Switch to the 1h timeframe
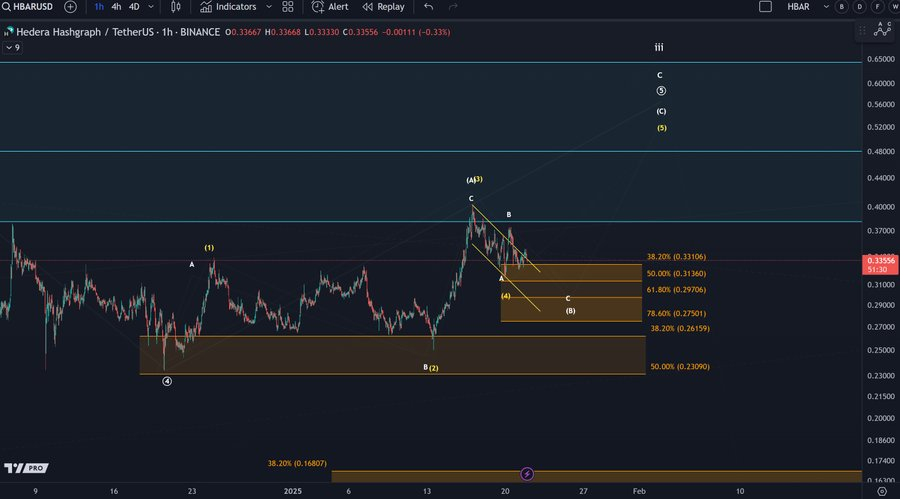The width and height of the screenshot is (900, 499). [98, 7]
